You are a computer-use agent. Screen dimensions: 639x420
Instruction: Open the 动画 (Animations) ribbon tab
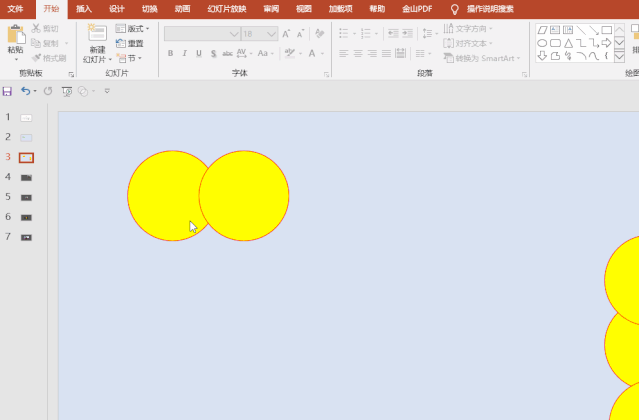(x=182, y=9)
